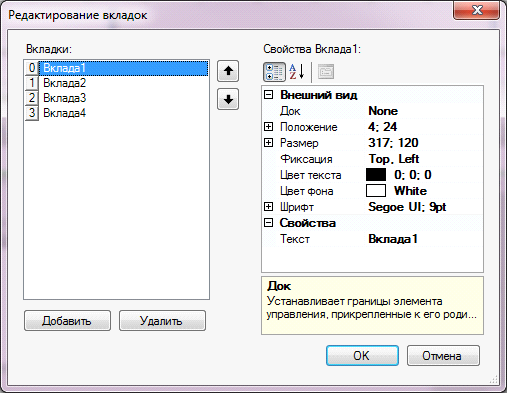Screen dimensions: 507x393
Task: Click the black Цвет текста swatch
Action: click(376, 175)
